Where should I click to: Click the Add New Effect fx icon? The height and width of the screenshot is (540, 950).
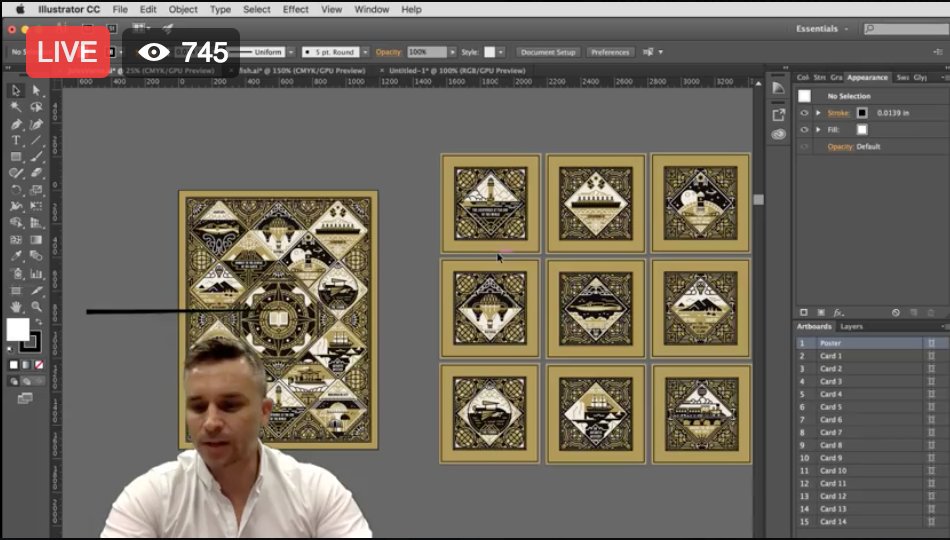point(838,313)
